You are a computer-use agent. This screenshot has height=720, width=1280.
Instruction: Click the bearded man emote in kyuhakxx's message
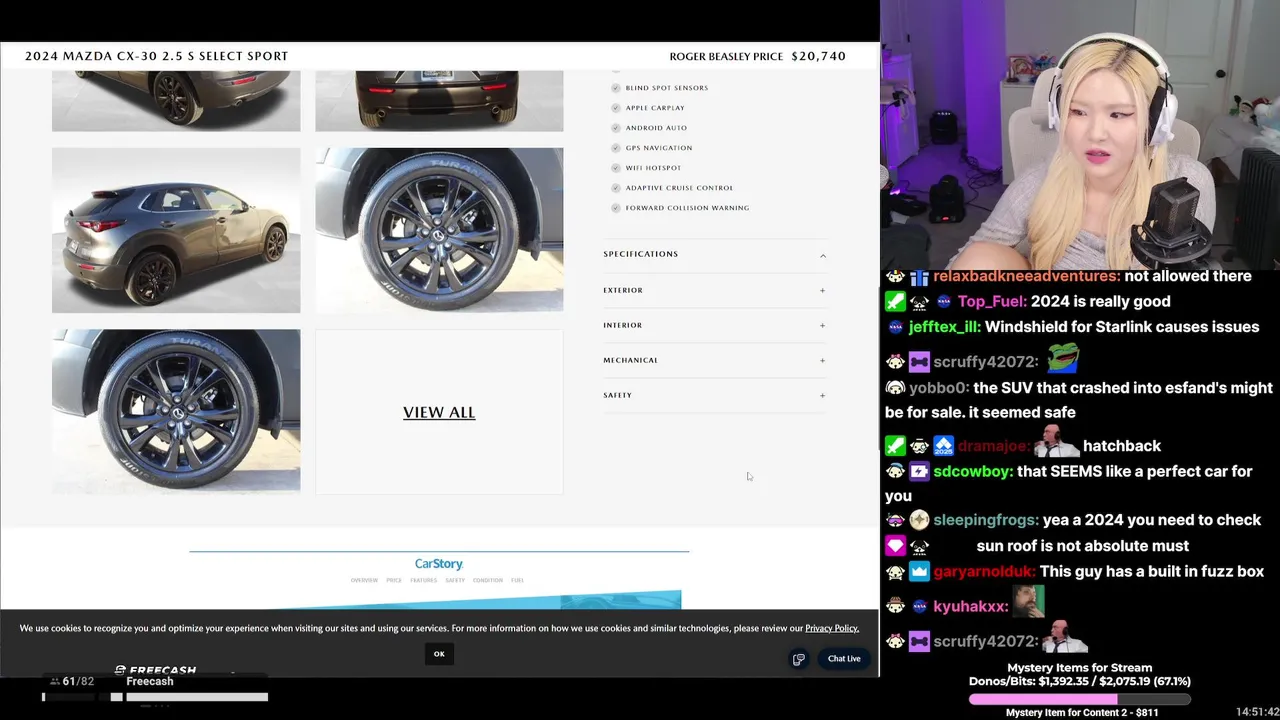(x=1029, y=602)
